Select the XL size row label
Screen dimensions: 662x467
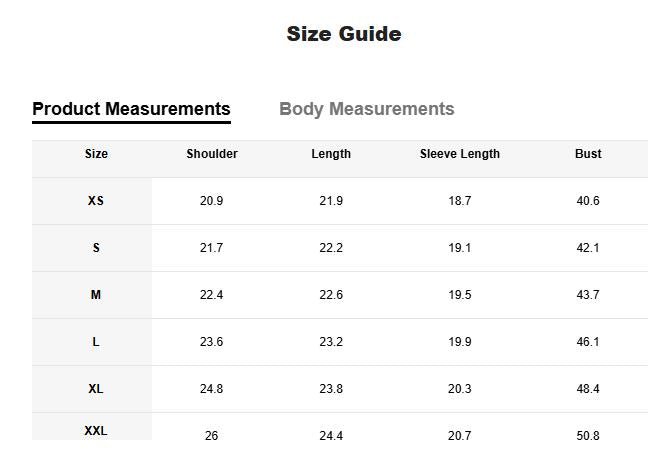(96, 389)
